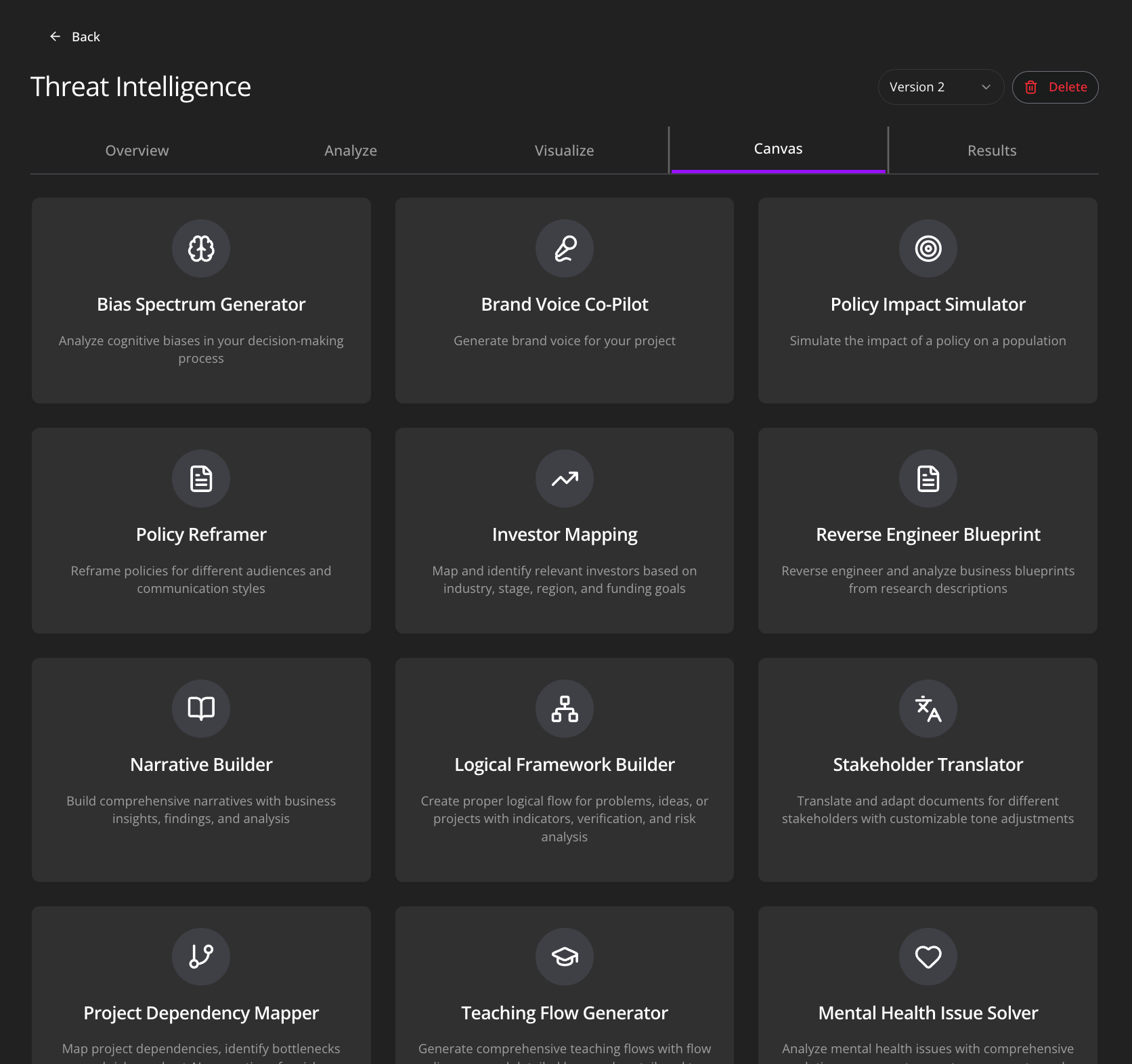The image size is (1132, 1064).
Task: Click the heart icon on Mental Health Issue Solver
Action: tap(928, 956)
